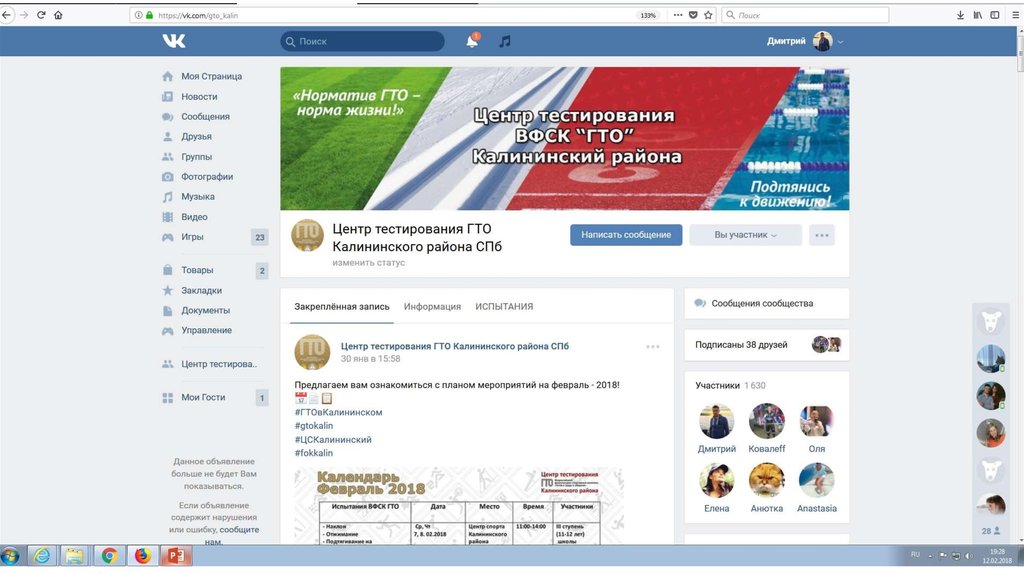Switch to the Информация tab
Image resolution: width=1024 pixels, height=574 pixels.
point(432,307)
